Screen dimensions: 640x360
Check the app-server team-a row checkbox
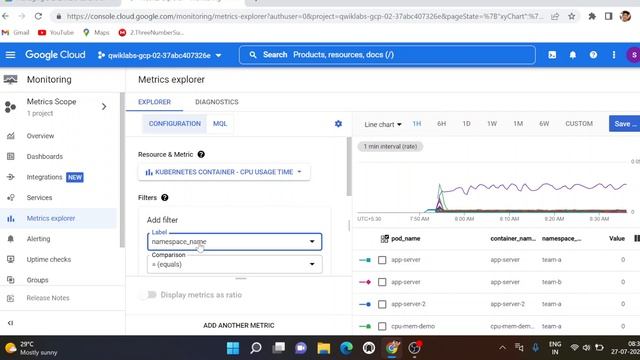(382, 260)
